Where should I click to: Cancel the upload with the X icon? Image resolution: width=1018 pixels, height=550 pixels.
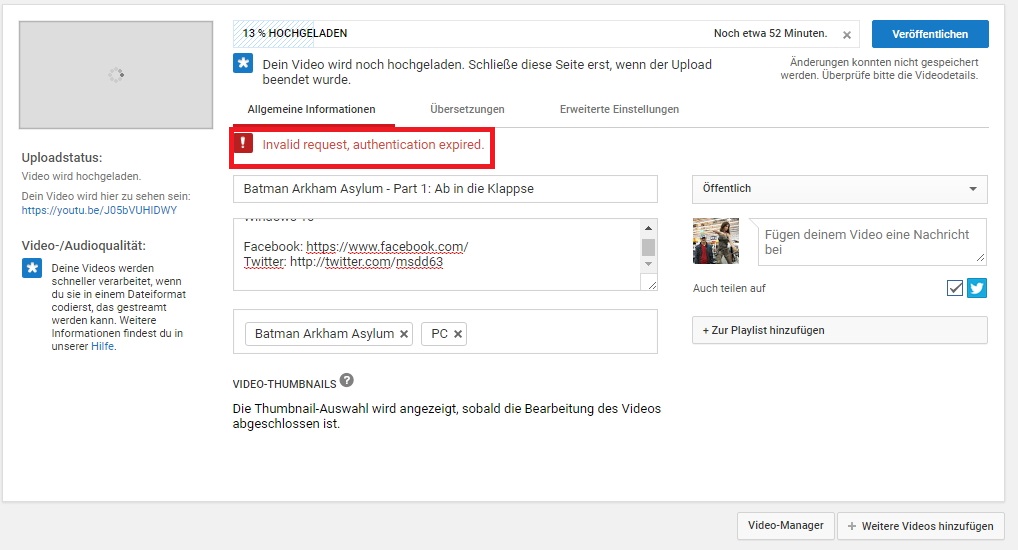point(847,35)
